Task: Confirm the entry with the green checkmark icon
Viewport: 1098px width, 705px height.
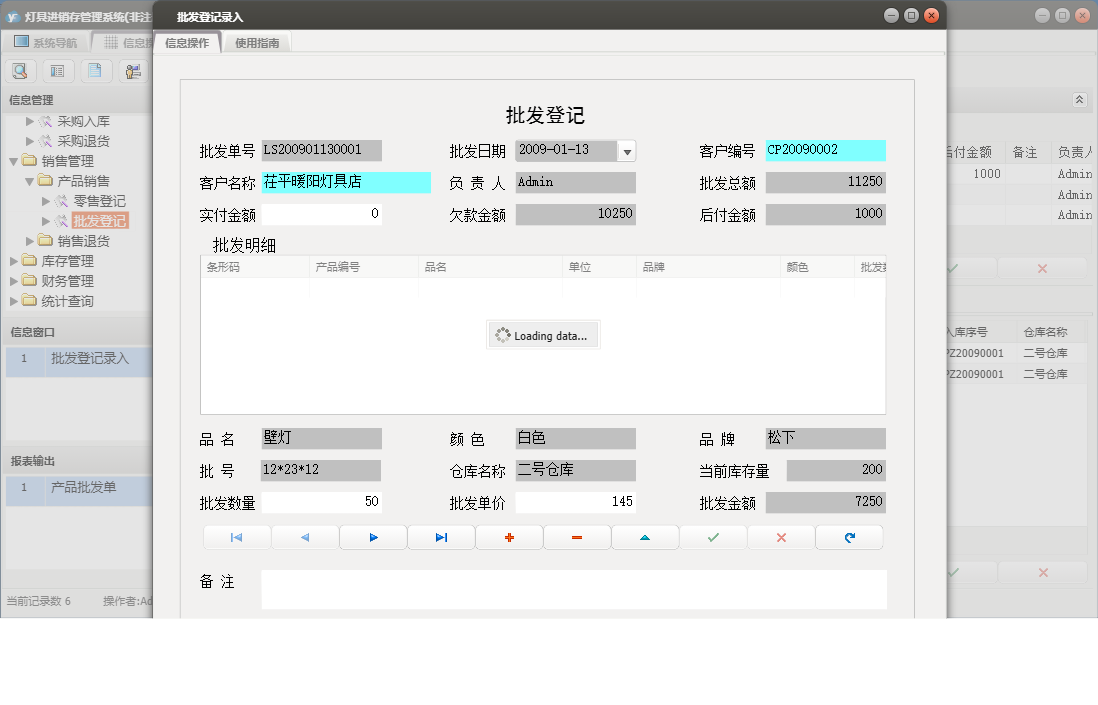Action: [x=713, y=537]
